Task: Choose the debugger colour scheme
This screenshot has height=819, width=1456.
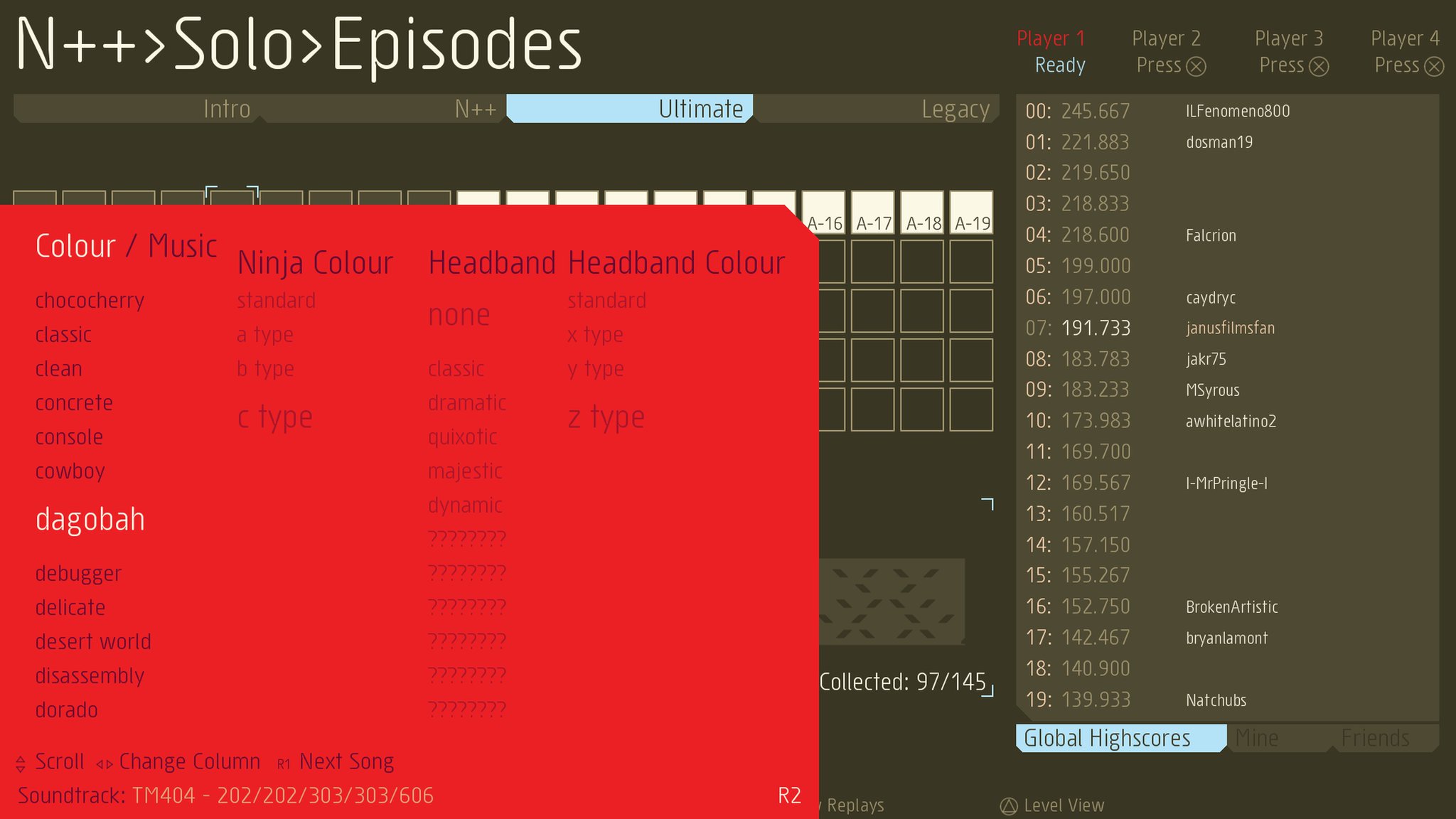Action: [78, 574]
